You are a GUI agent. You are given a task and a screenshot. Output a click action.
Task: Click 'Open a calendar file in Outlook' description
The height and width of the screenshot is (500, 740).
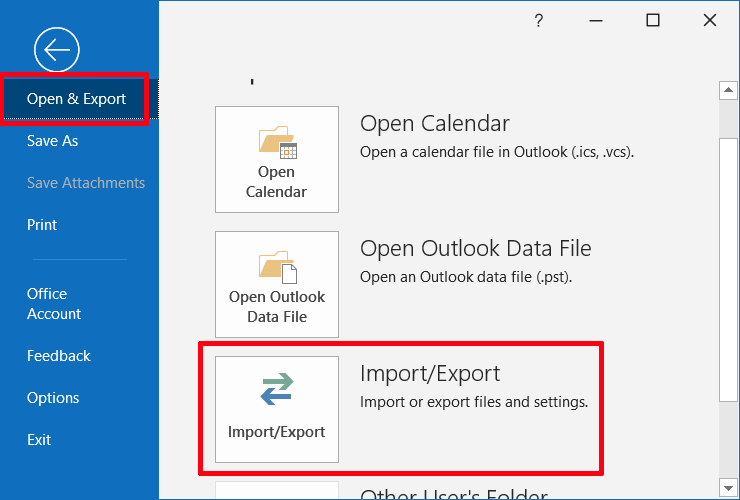tap(497, 152)
